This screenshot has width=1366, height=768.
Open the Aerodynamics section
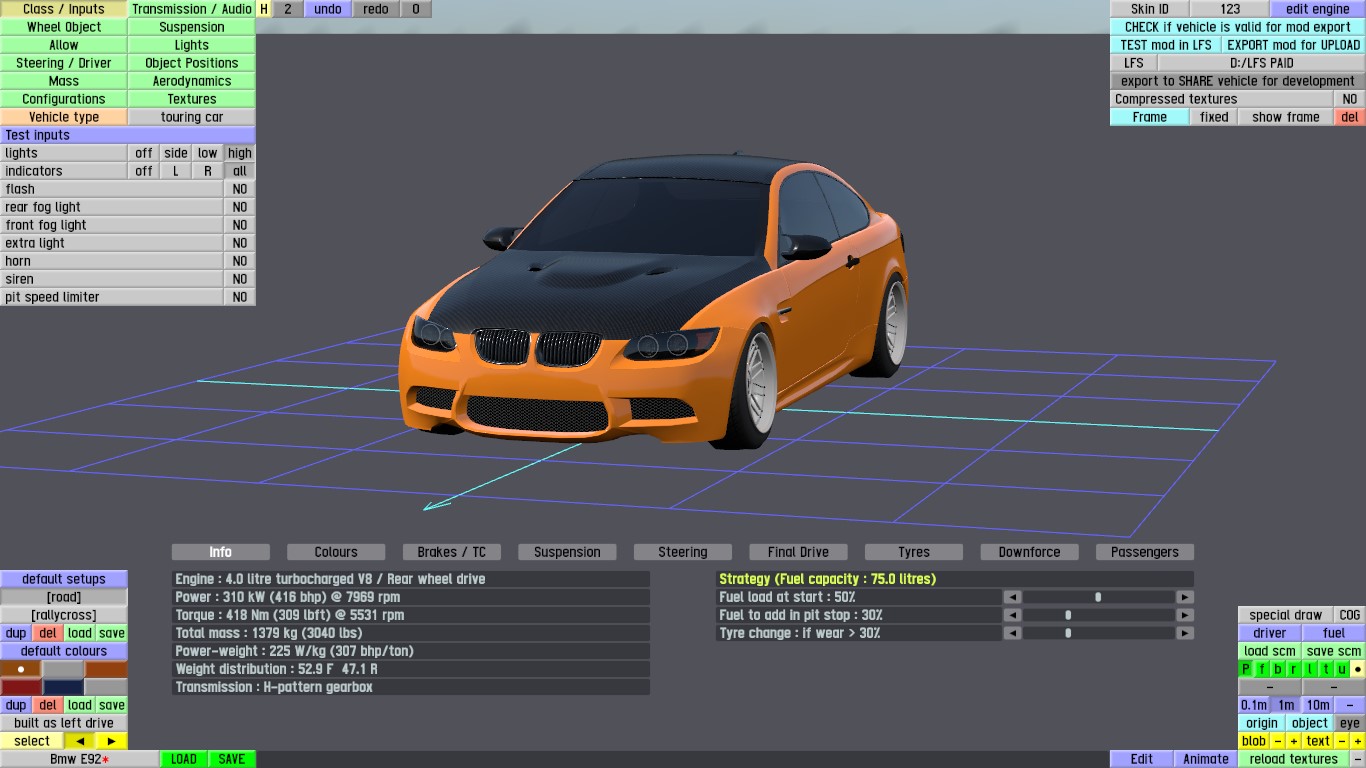point(192,81)
